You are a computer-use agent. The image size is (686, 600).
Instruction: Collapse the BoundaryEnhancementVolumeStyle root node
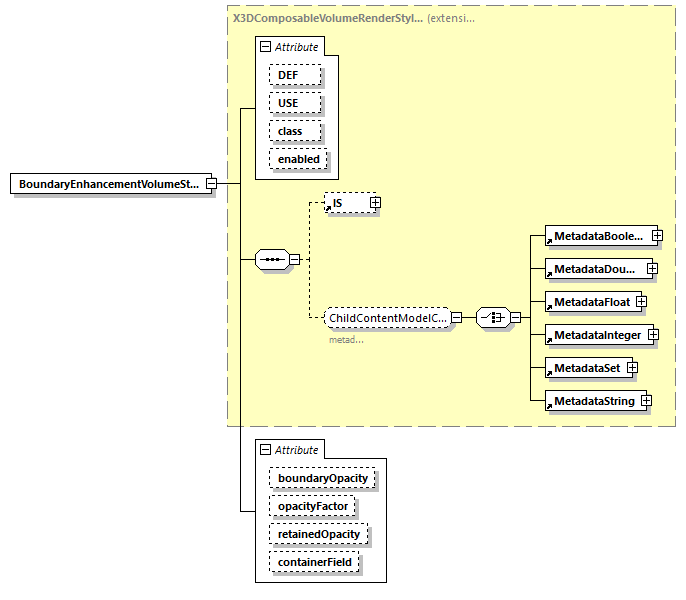pyautogui.click(x=212, y=184)
